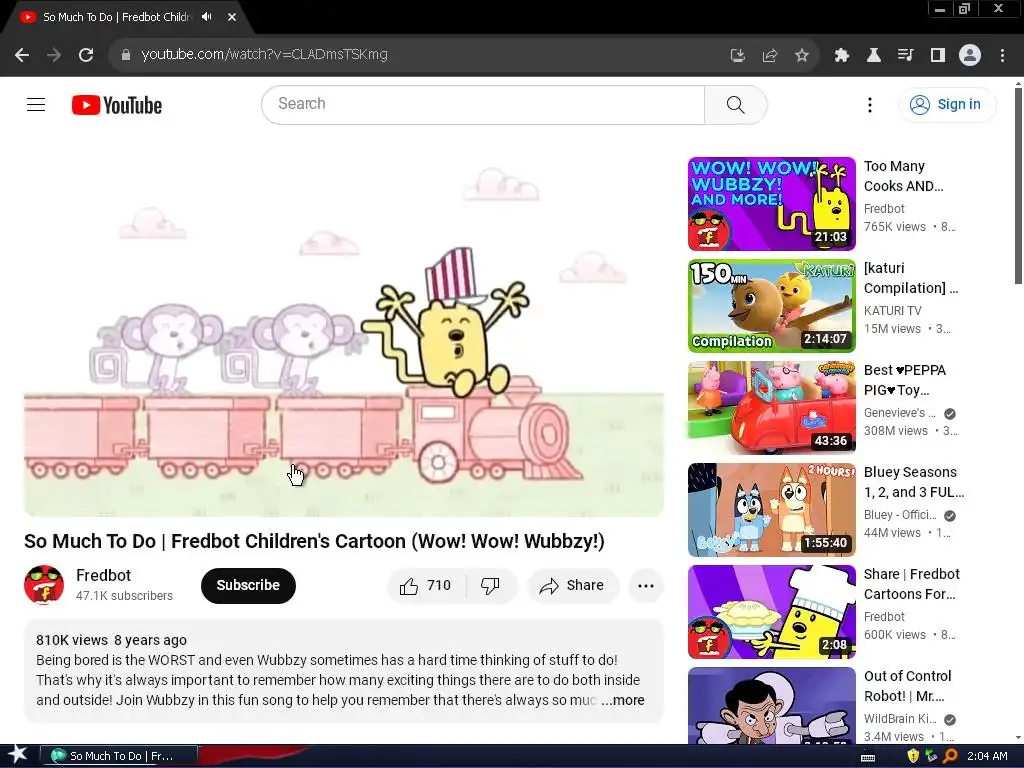The image size is (1024, 768).
Task: Click the padlock site info icon
Action: point(125,55)
